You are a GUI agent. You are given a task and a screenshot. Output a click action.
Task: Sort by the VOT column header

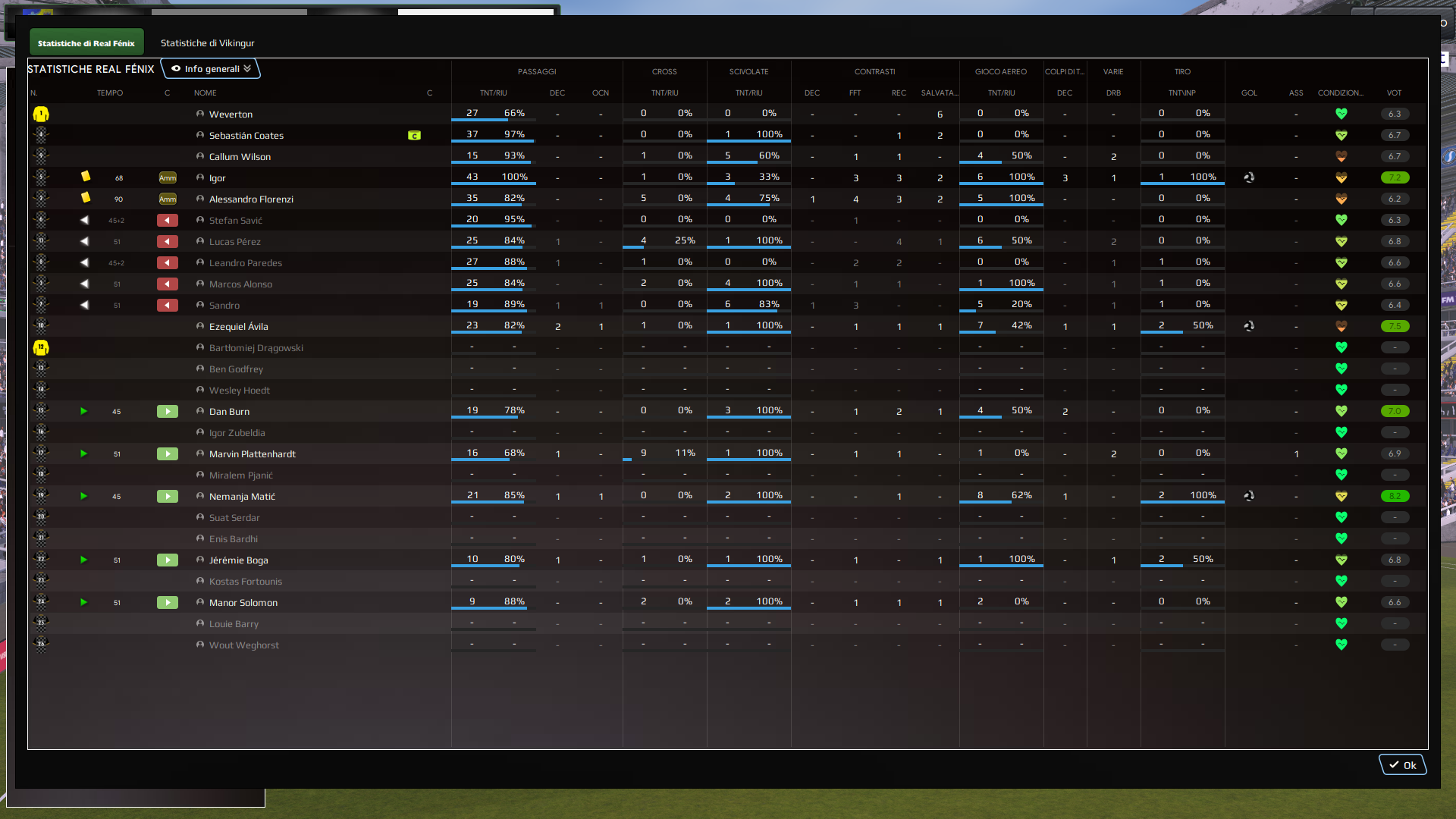click(x=1394, y=93)
